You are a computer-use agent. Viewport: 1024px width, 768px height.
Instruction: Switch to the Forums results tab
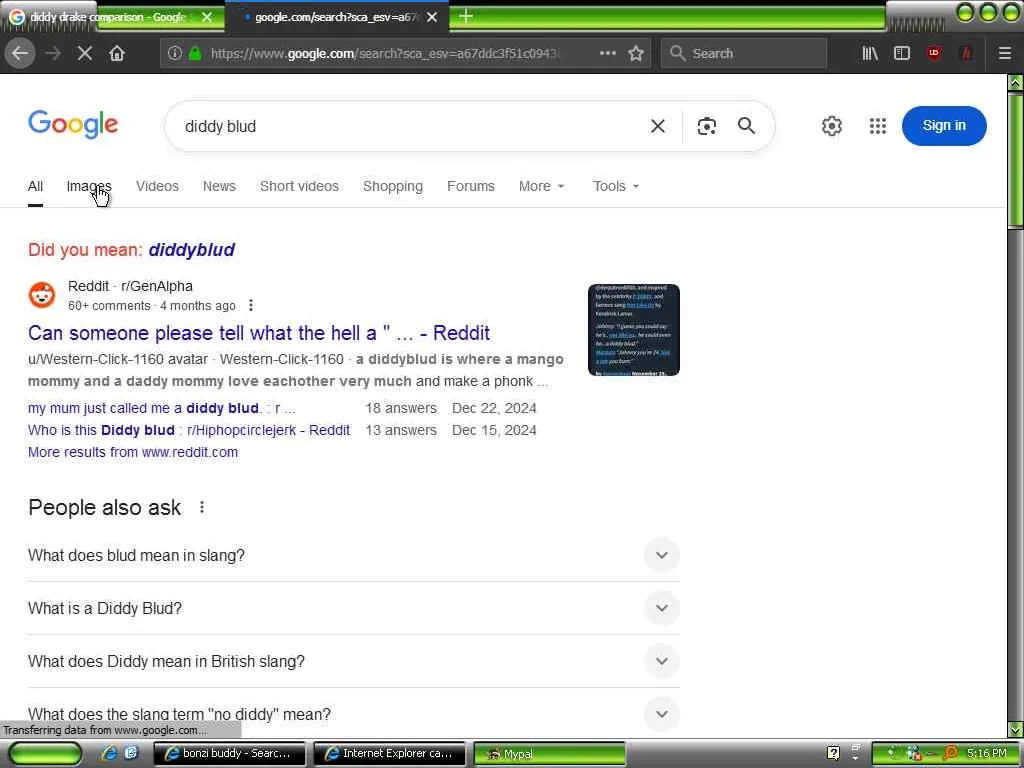click(470, 186)
